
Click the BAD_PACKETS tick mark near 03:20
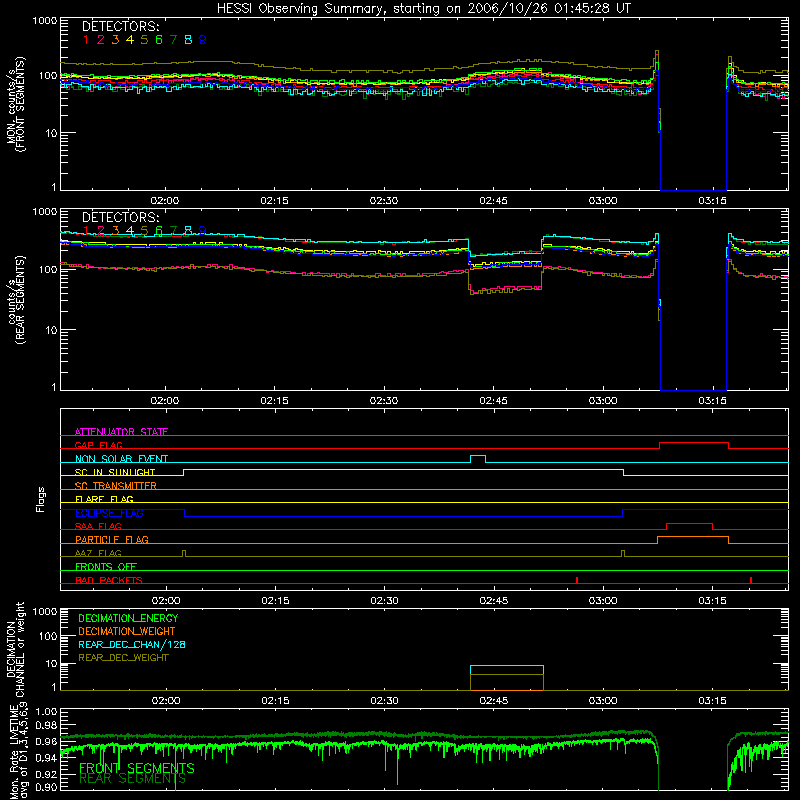pyautogui.click(x=751, y=580)
